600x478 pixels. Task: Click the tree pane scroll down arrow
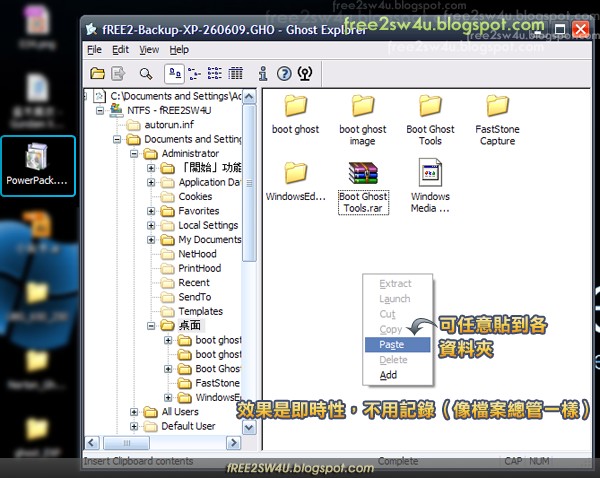[x=249, y=427]
